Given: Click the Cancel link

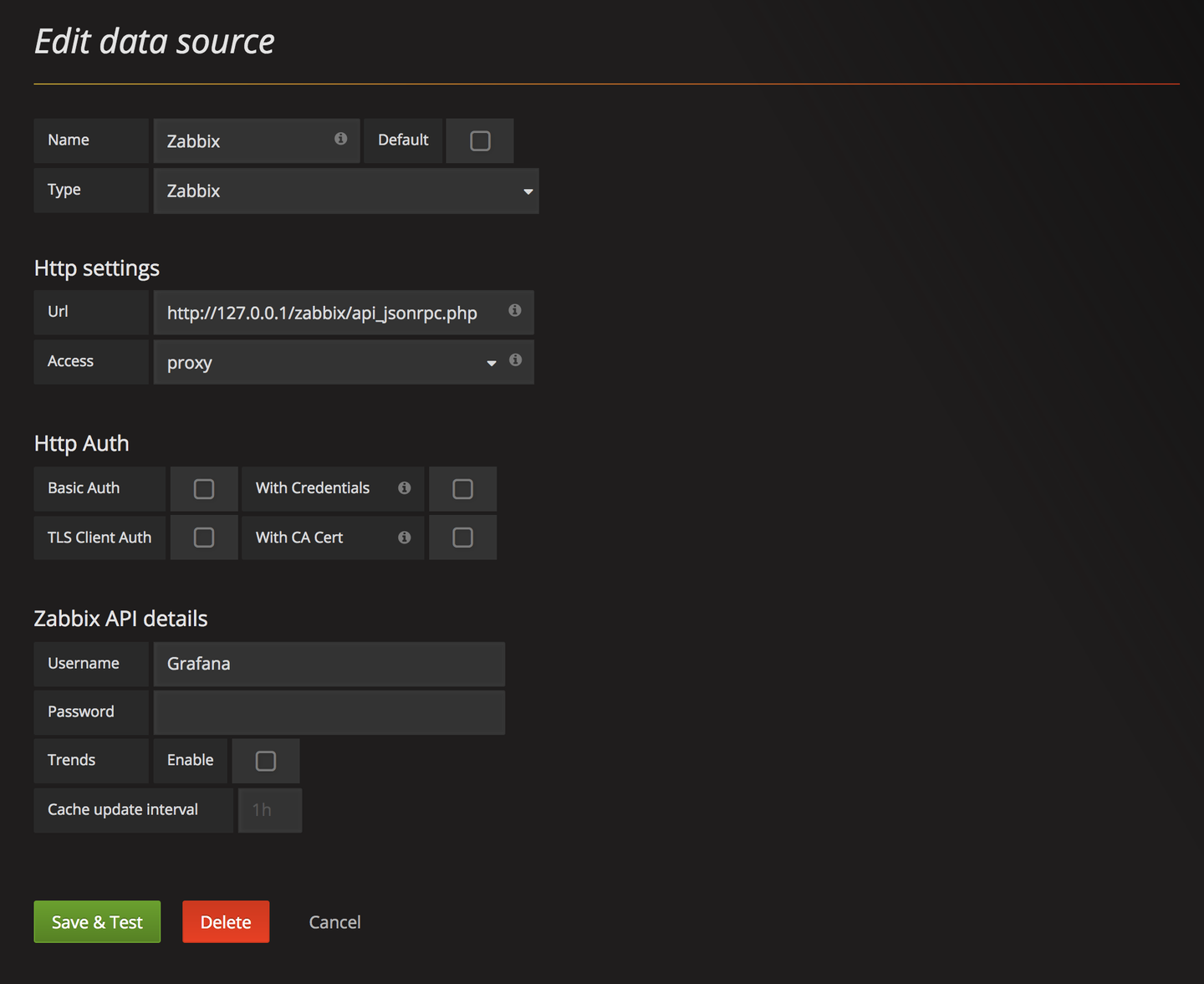Looking at the screenshot, I should tap(334, 922).
